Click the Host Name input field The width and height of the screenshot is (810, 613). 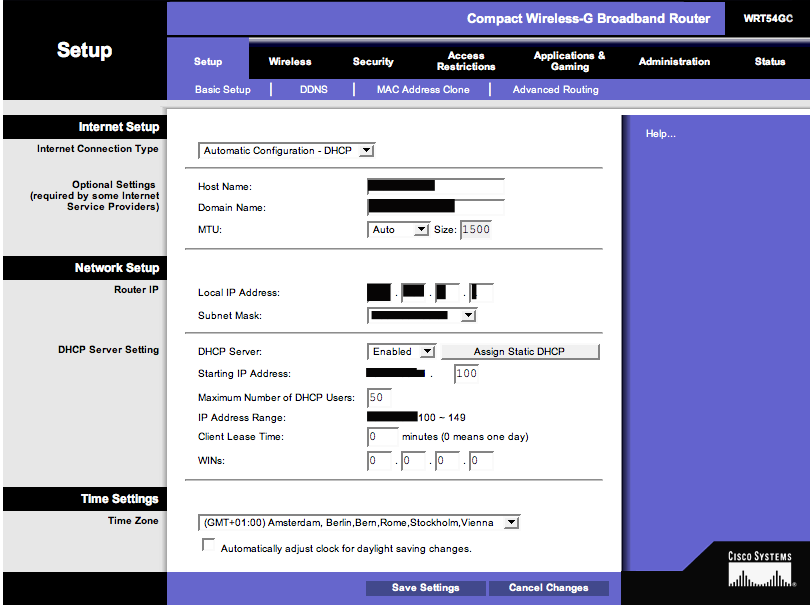point(435,186)
